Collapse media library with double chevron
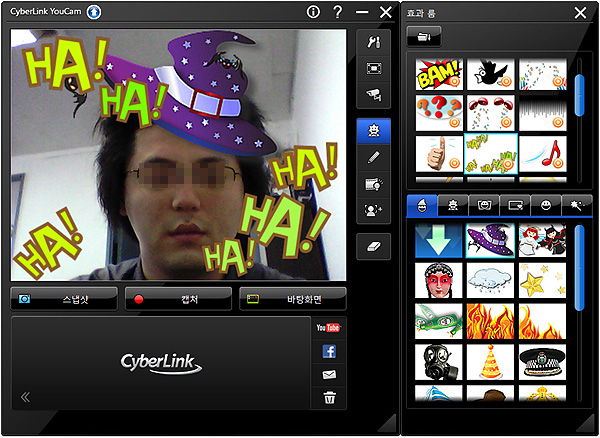Screen dimensions: 600x438 pyautogui.click(x=25, y=397)
